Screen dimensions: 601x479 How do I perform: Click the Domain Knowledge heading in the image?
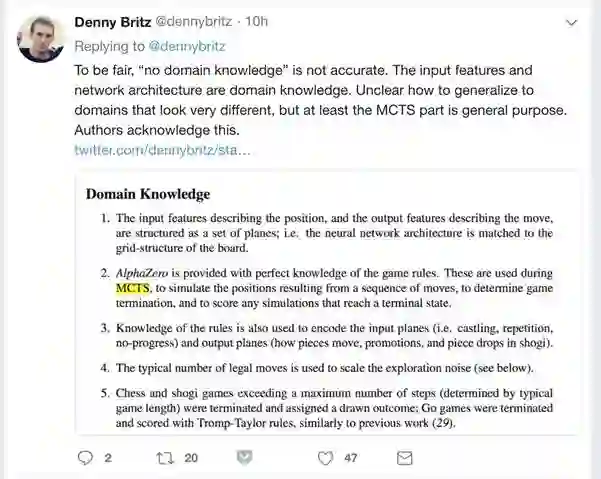click(x=147, y=193)
